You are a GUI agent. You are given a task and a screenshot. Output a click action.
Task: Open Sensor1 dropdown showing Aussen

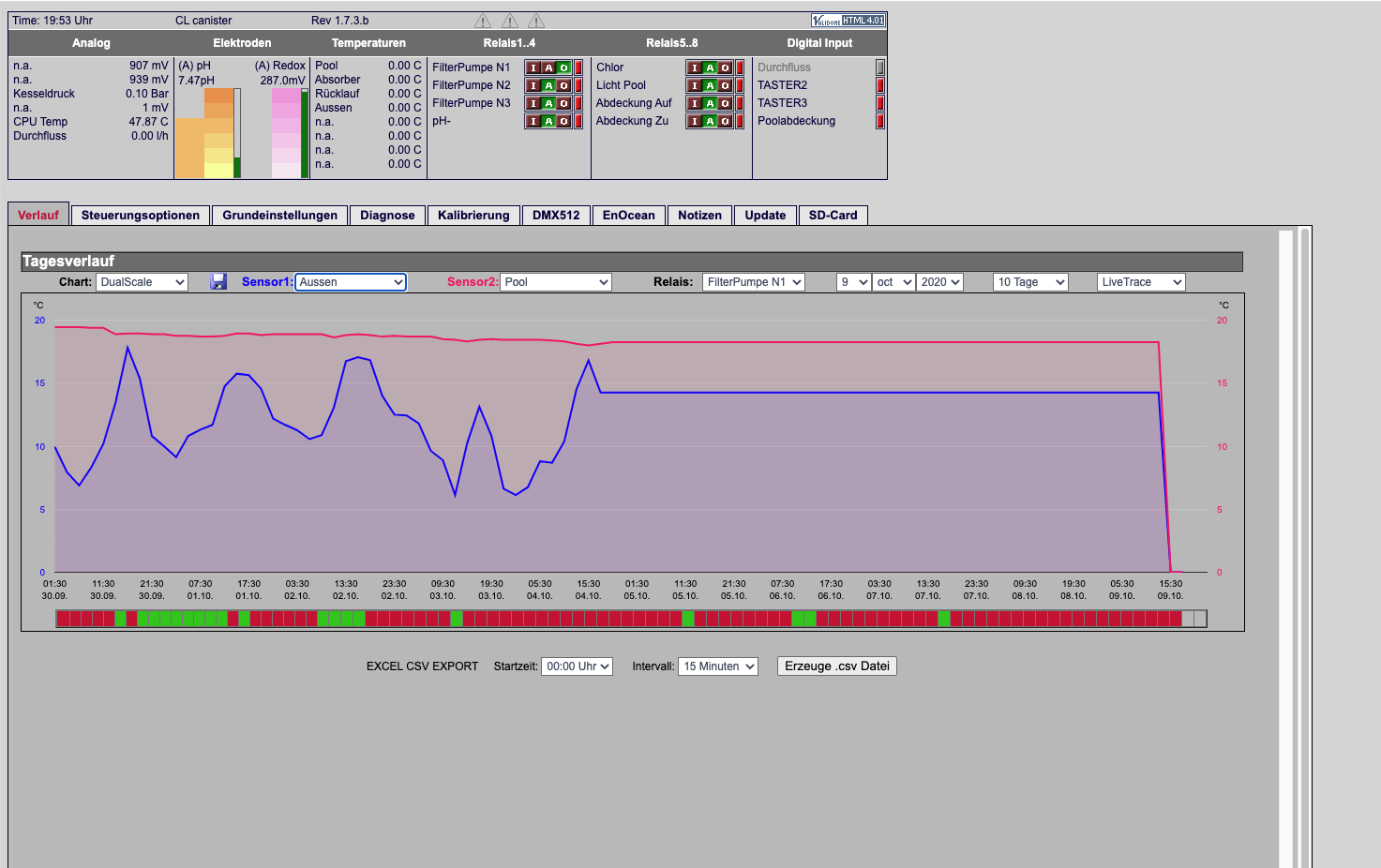pos(351,282)
